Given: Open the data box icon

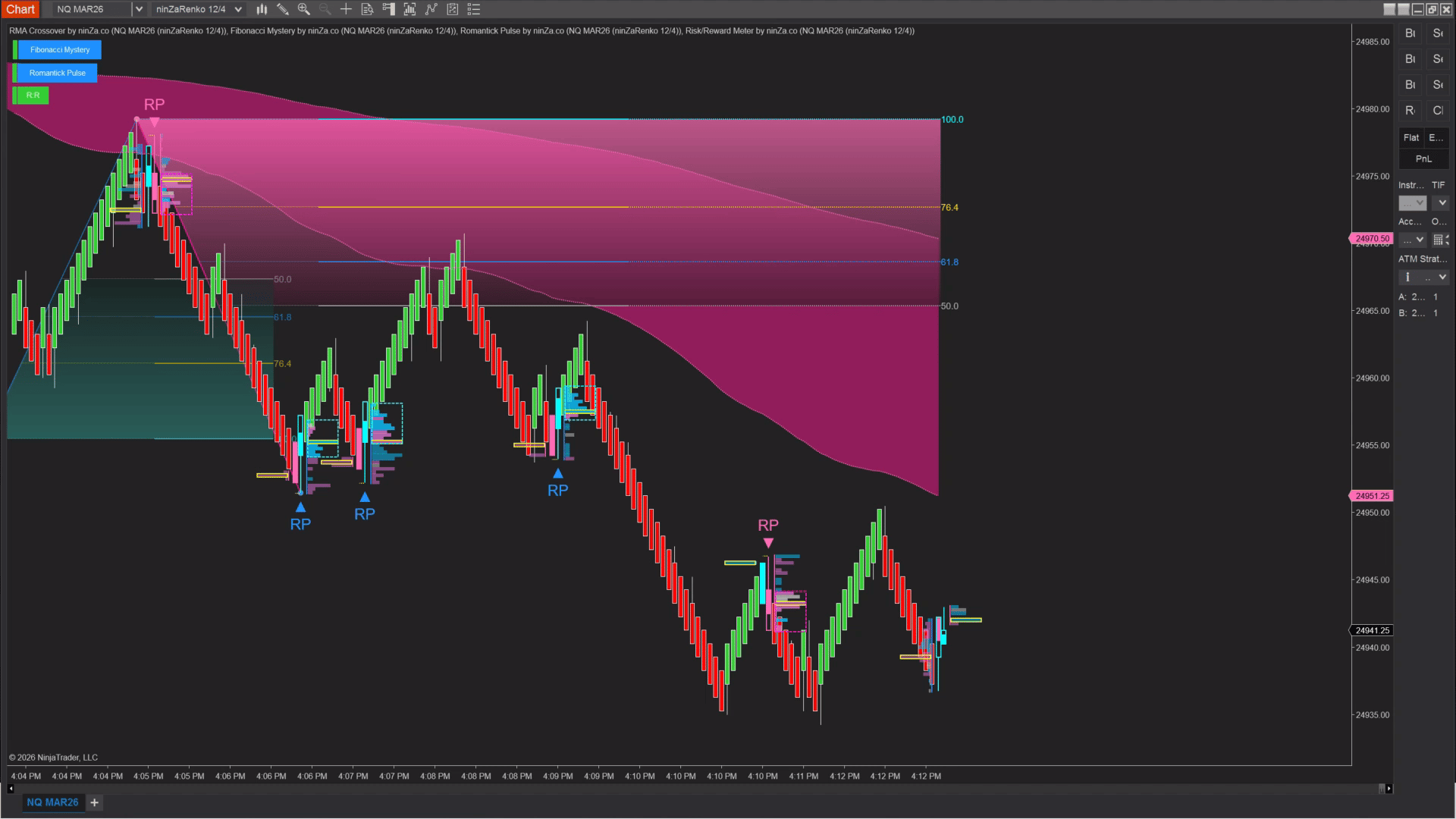Looking at the screenshot, I should [x=367, y=9].
